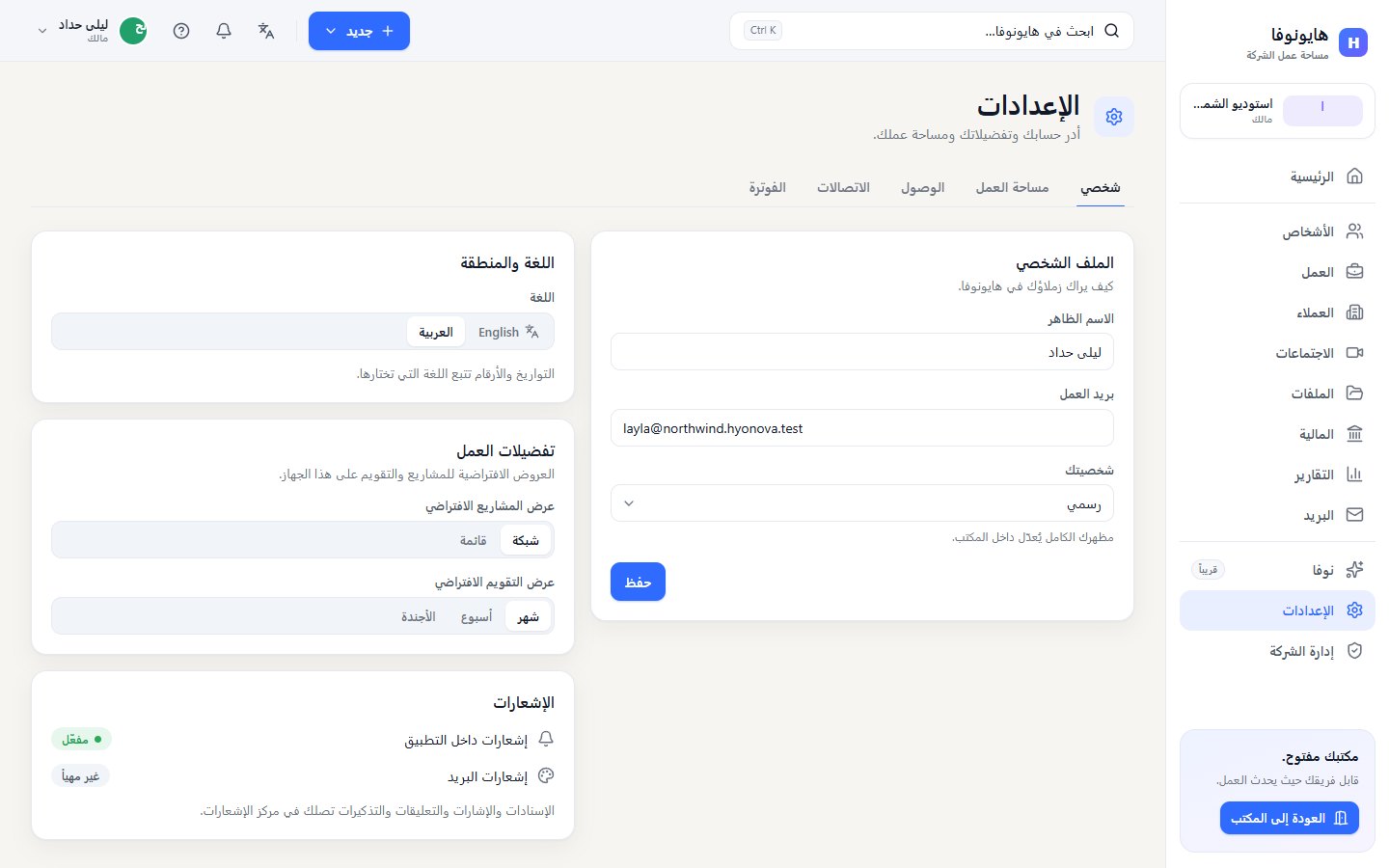Switch to the الفوترة tab

768,187
